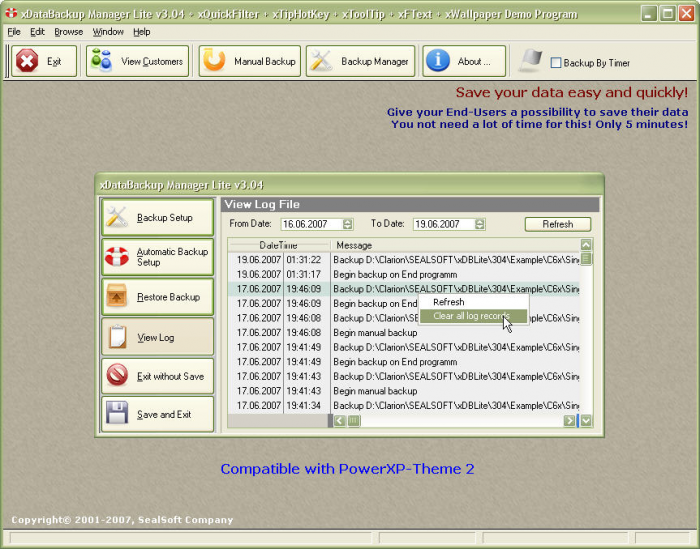The image size is (700, 549).
Task: Adjust To Date spinner arrows
Action: point(479,224)
